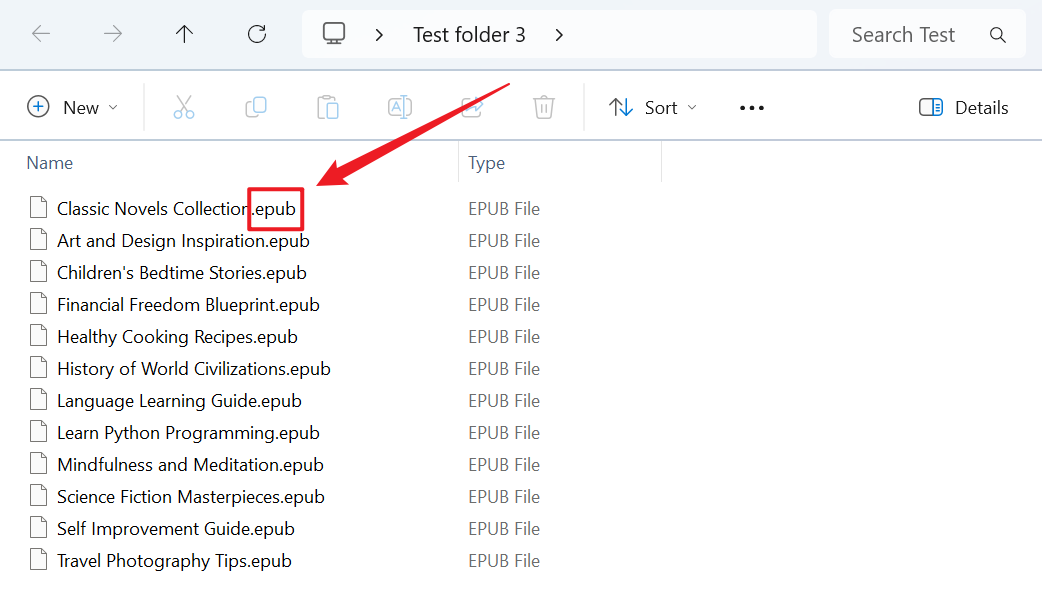Refresh the folder view
The width and height of the screenshot is (1042, 599).
257,33
